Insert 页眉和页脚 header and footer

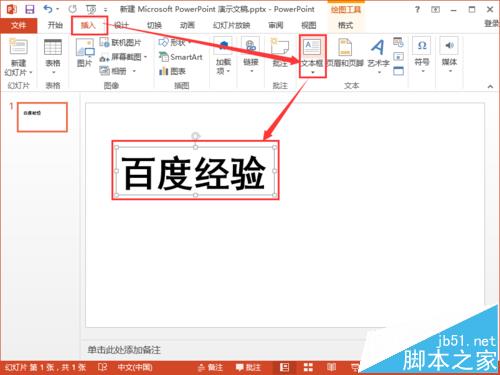[345, 53]
